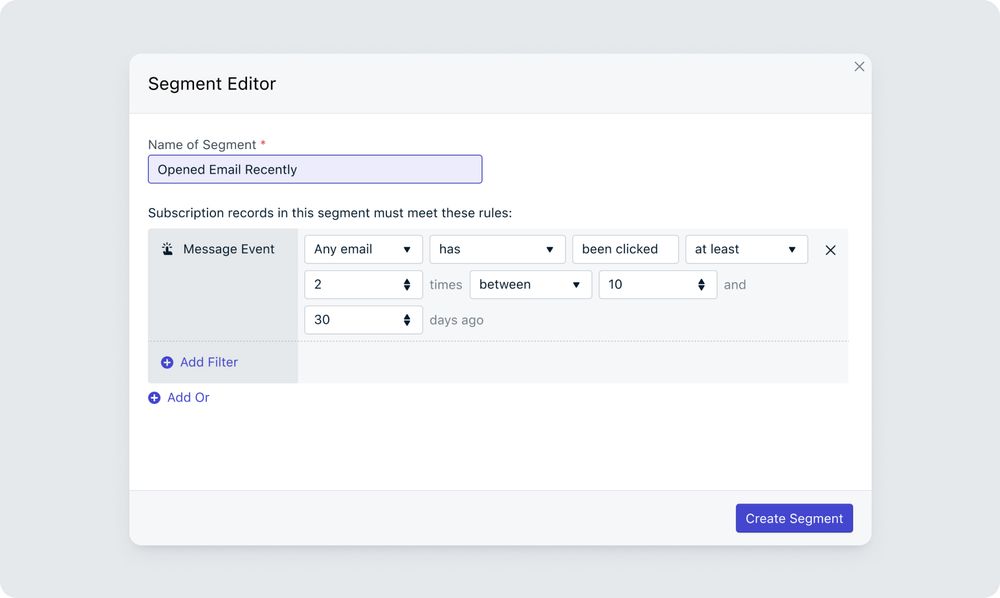The width and height of the screenshot is (1000, 598).
Task: Open the 'has' dropdown
Action: (x=497, y=249)
